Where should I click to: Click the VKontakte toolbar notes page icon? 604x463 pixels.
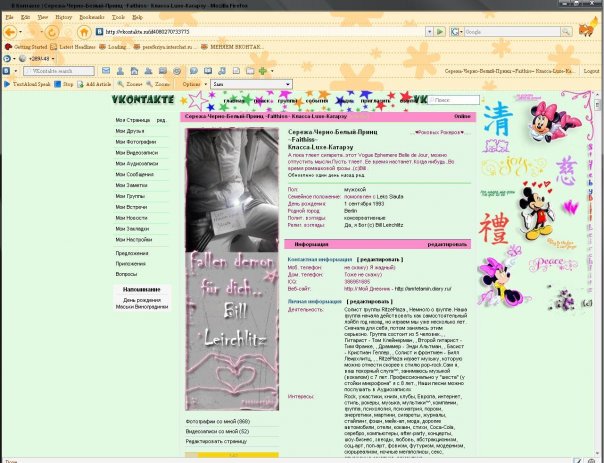point(236,70)
